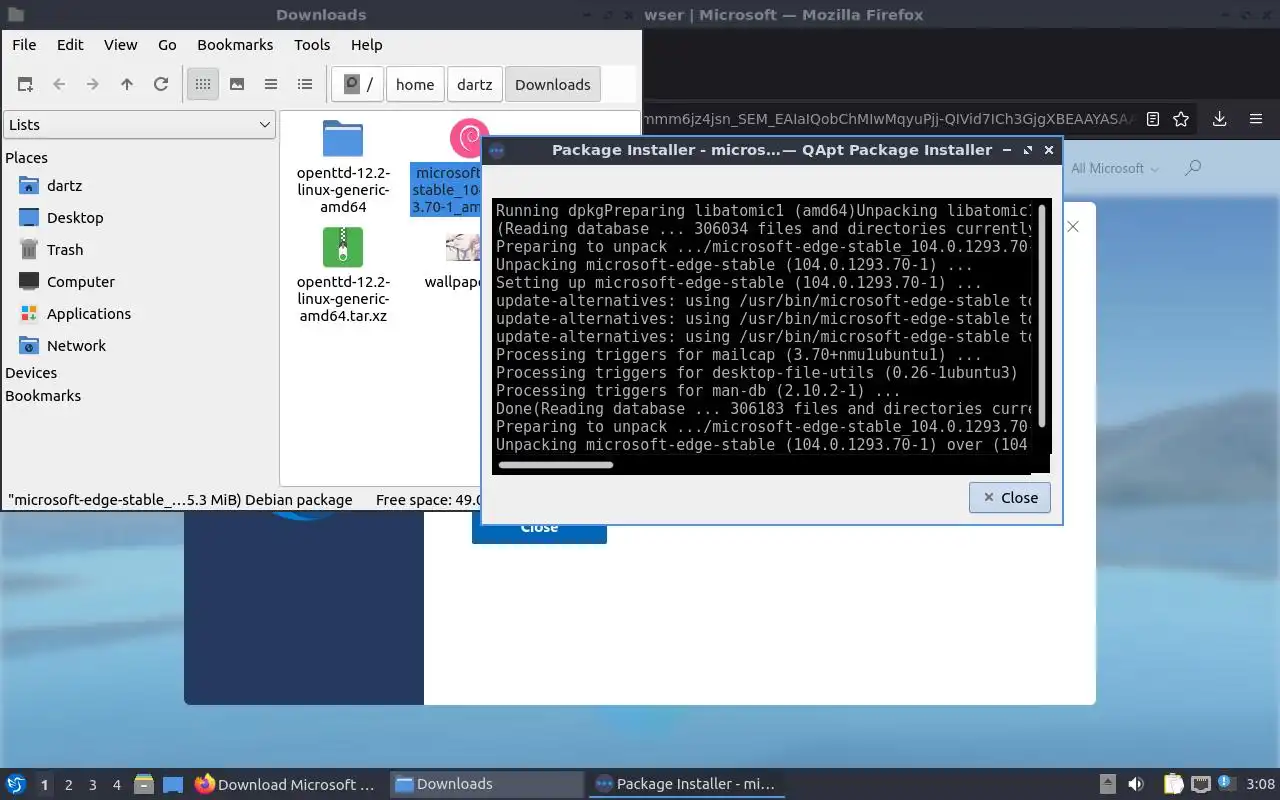This screenshot has height=800, width=1280.
Task: Open Help menu in file manager
Action: tap(367, 45)
